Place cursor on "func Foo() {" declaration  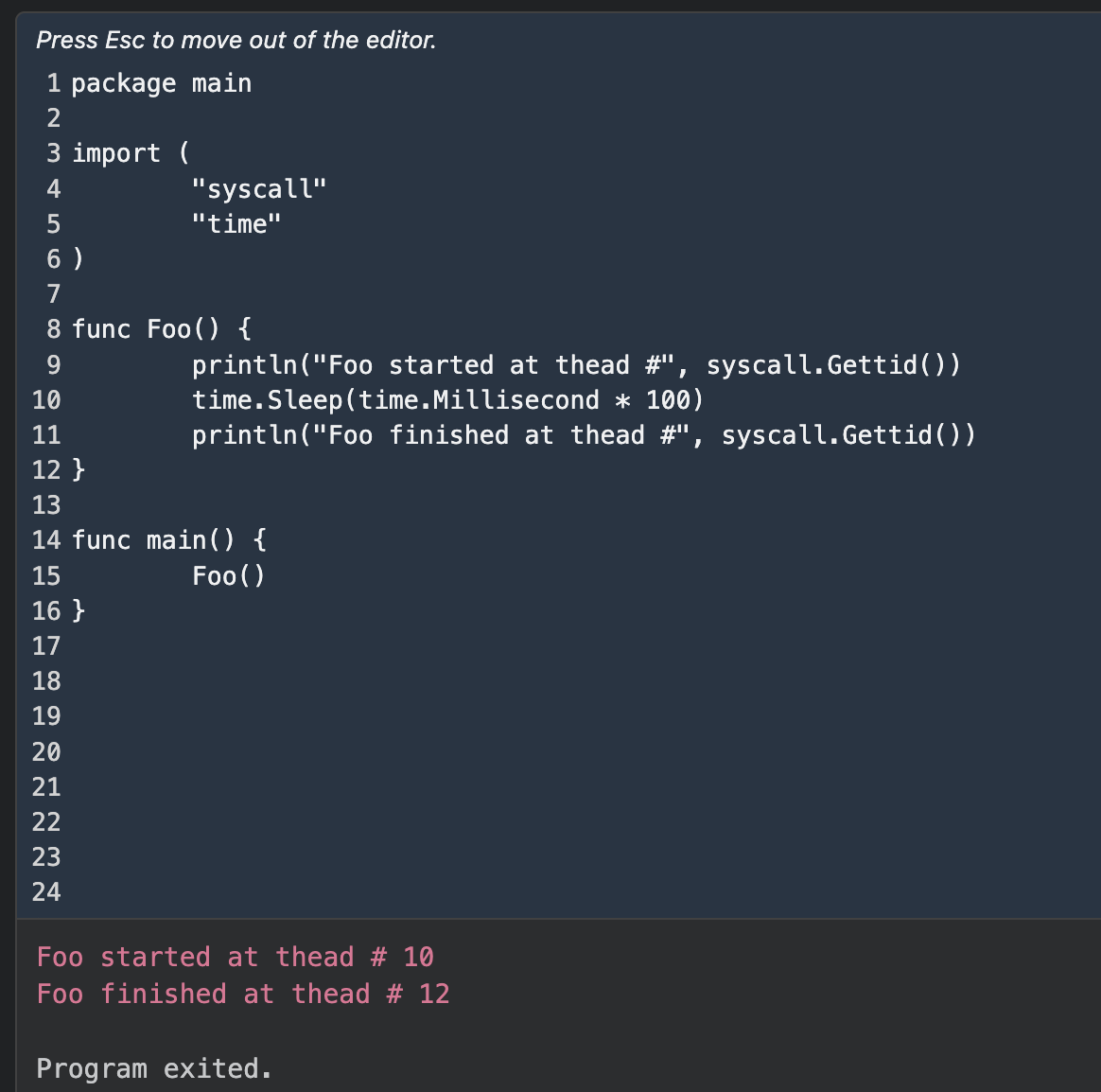[x=162, y=329]
